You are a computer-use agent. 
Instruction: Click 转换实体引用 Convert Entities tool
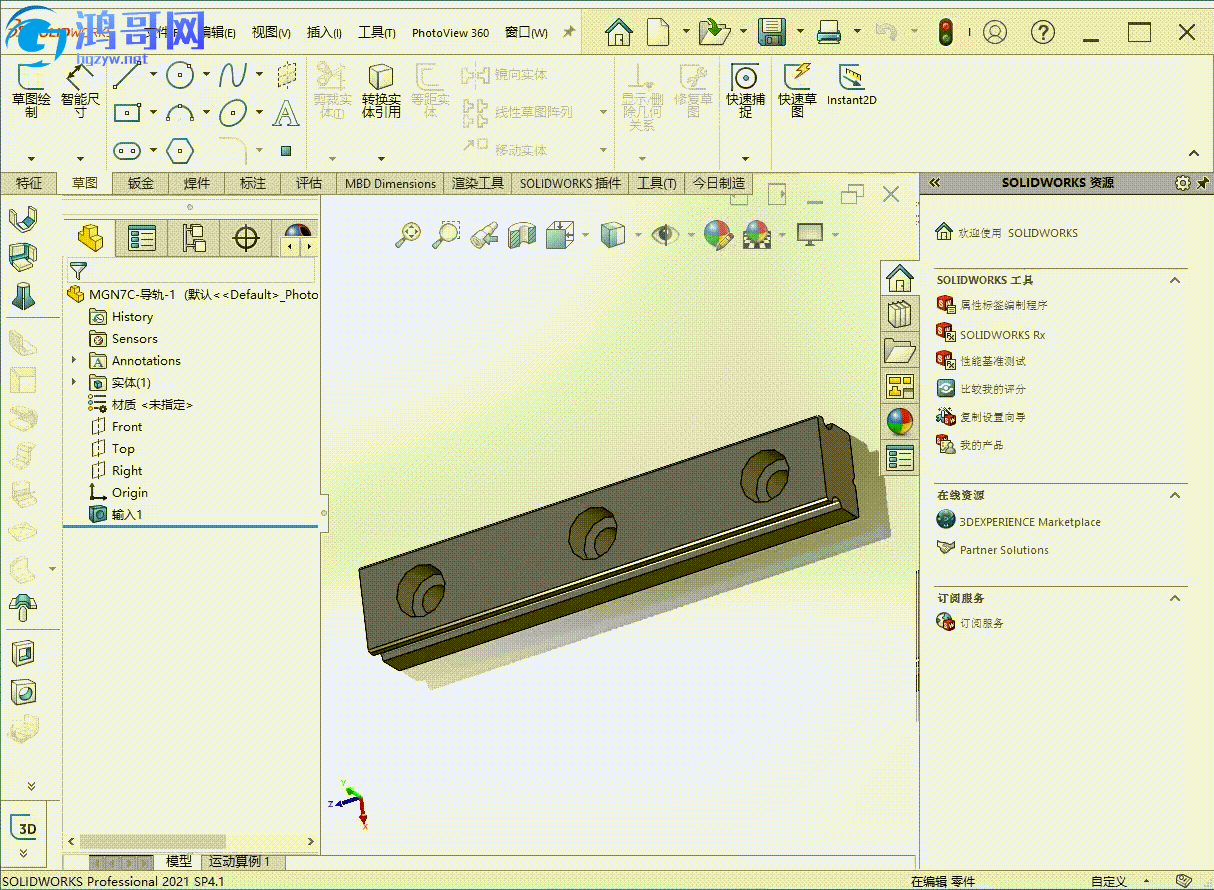pyautogui.click(x=381, y=90)
